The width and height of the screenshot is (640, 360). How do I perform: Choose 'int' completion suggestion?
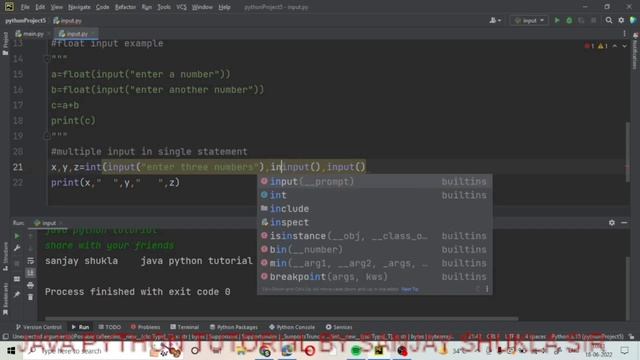(x=374, y=195)
